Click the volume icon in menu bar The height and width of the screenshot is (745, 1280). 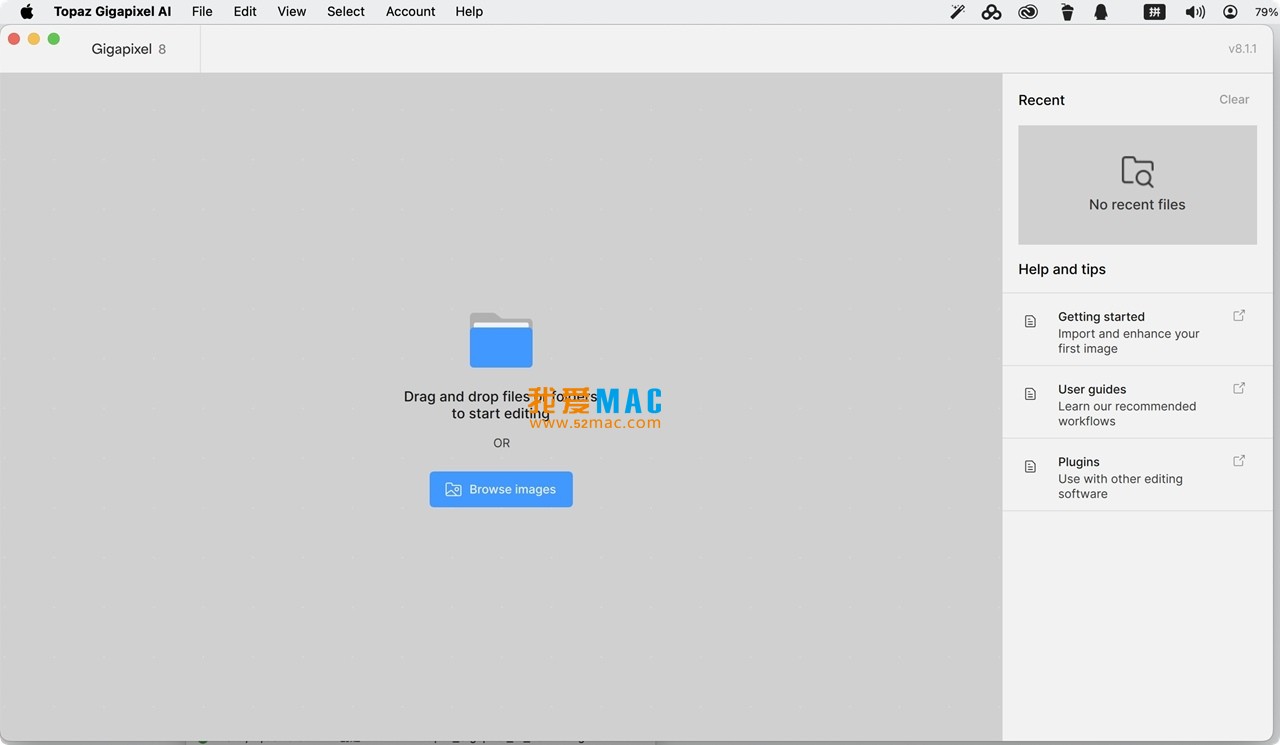[x=1194, y=12]
